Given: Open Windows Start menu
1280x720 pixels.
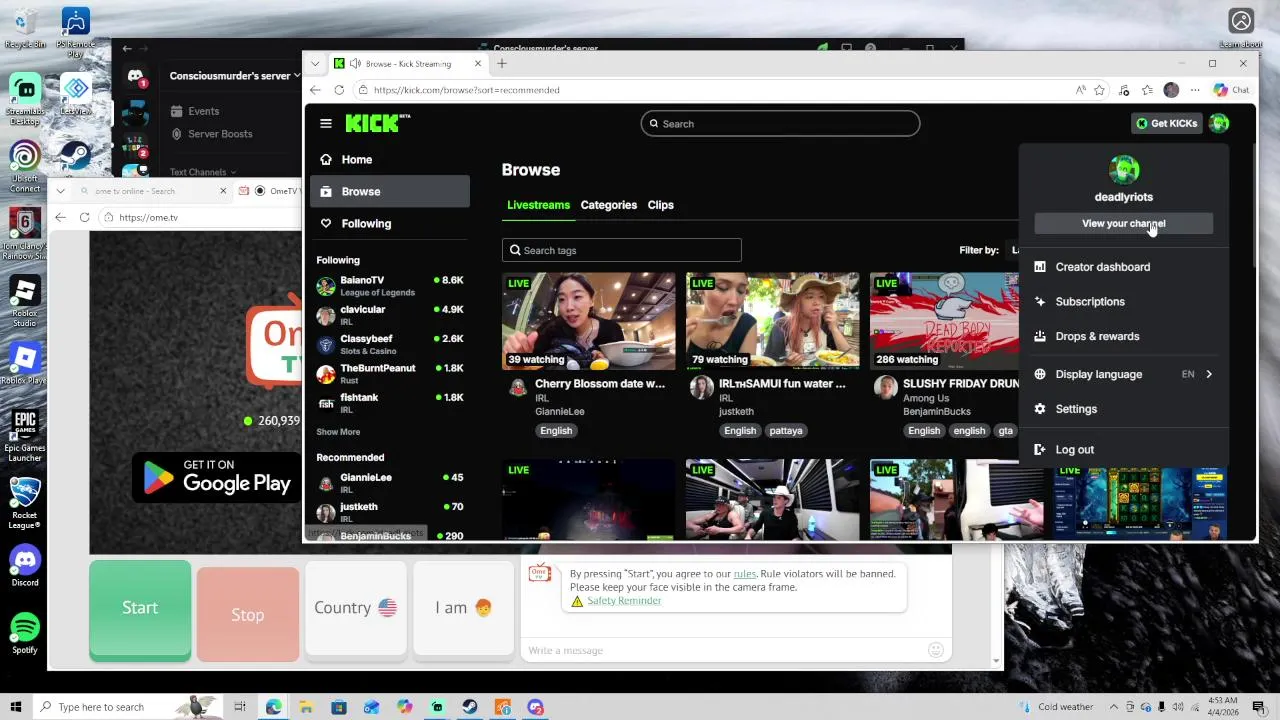Looking at the screenshot, I should (x=15, y=707).
